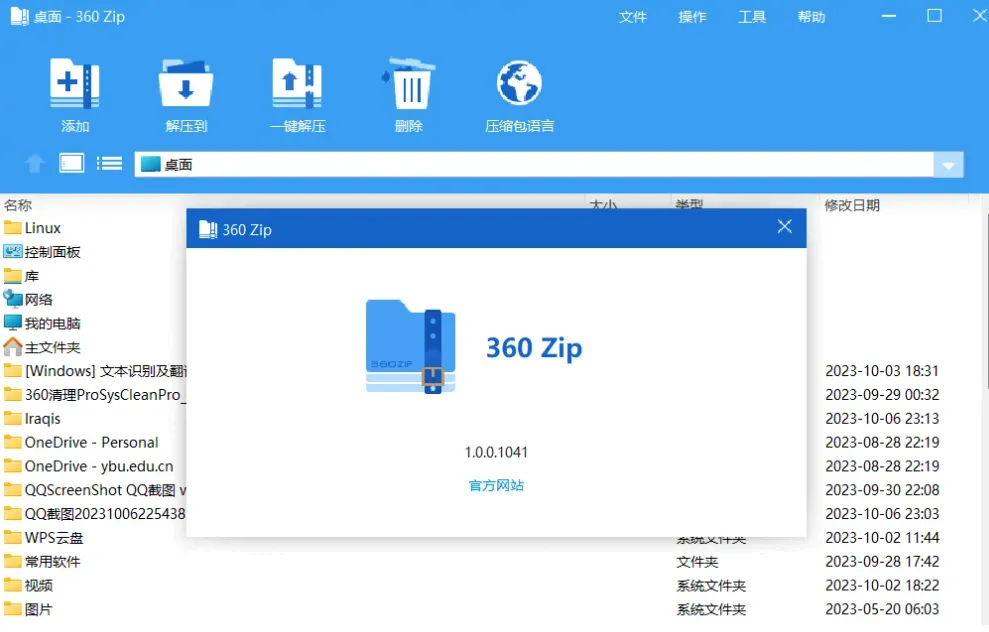Click the date 2023-10-03 18:31
989x632 pixels.
click(882, 371)
